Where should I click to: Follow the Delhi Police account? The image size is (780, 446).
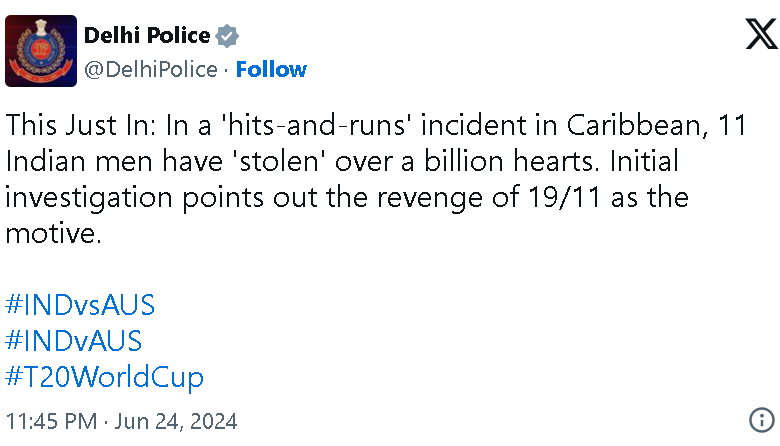pyautogui.click(x=271, y=70)
